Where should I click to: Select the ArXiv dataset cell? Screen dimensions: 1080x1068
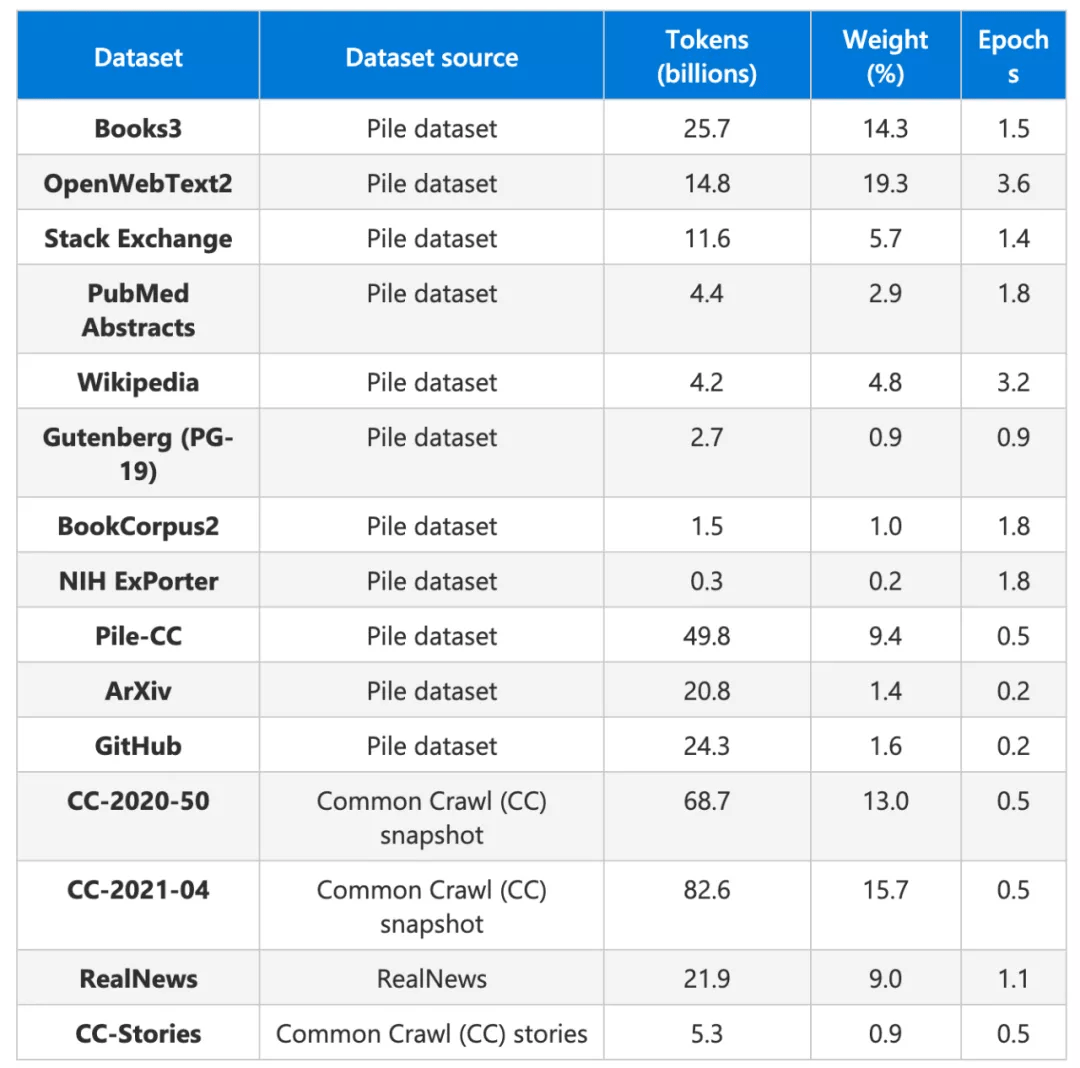(138, 691)
